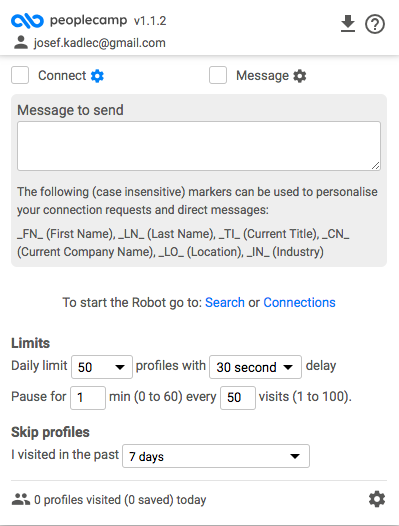The height and width of the screenshot is (526, 399).
Task: Click the peoplecamp infinity logo
Action: [x=27, y=21]
